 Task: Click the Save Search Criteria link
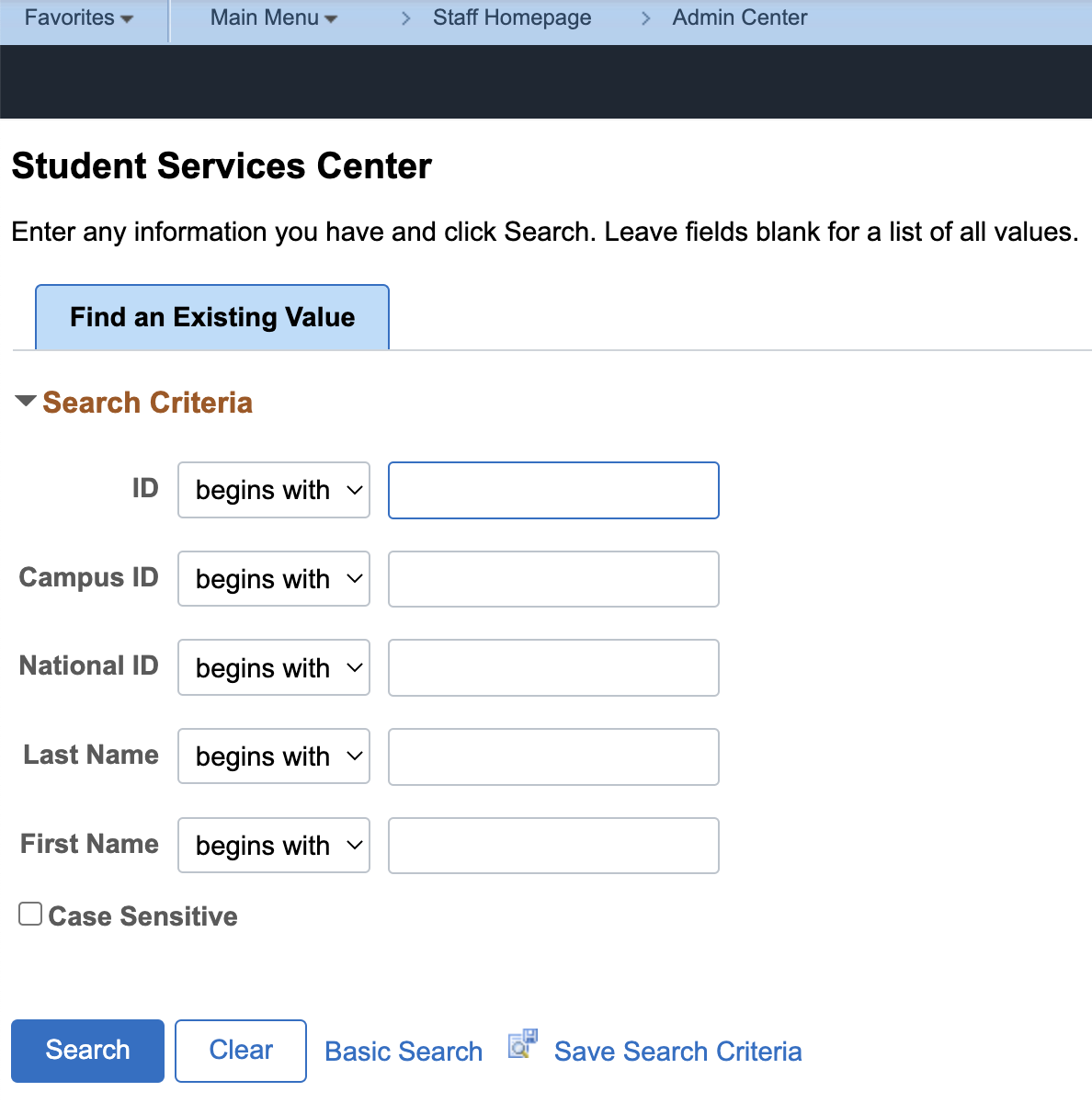[677, 1051]
